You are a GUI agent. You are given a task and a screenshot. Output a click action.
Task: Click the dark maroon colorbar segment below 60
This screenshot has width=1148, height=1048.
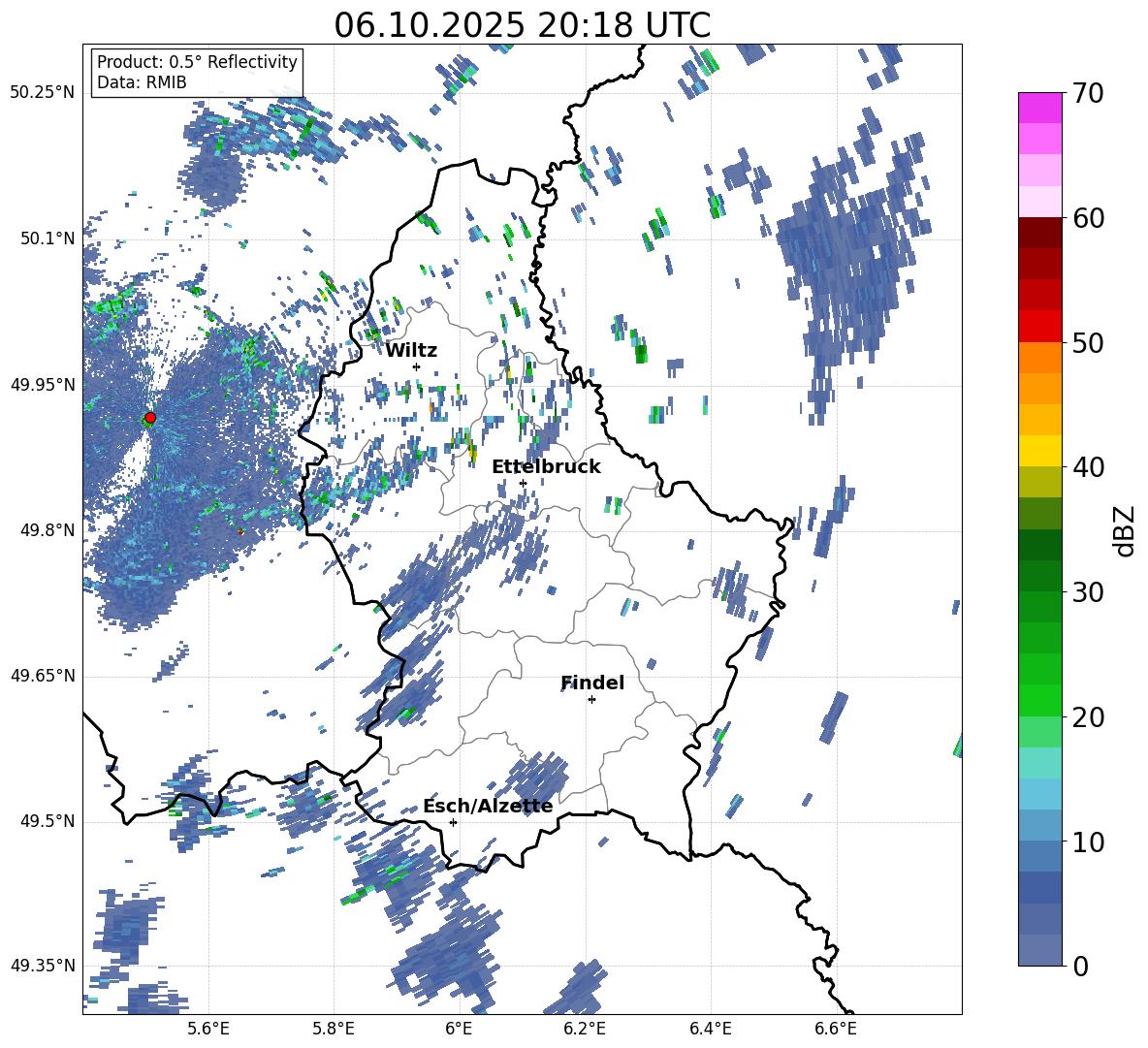pos(1039,232)
